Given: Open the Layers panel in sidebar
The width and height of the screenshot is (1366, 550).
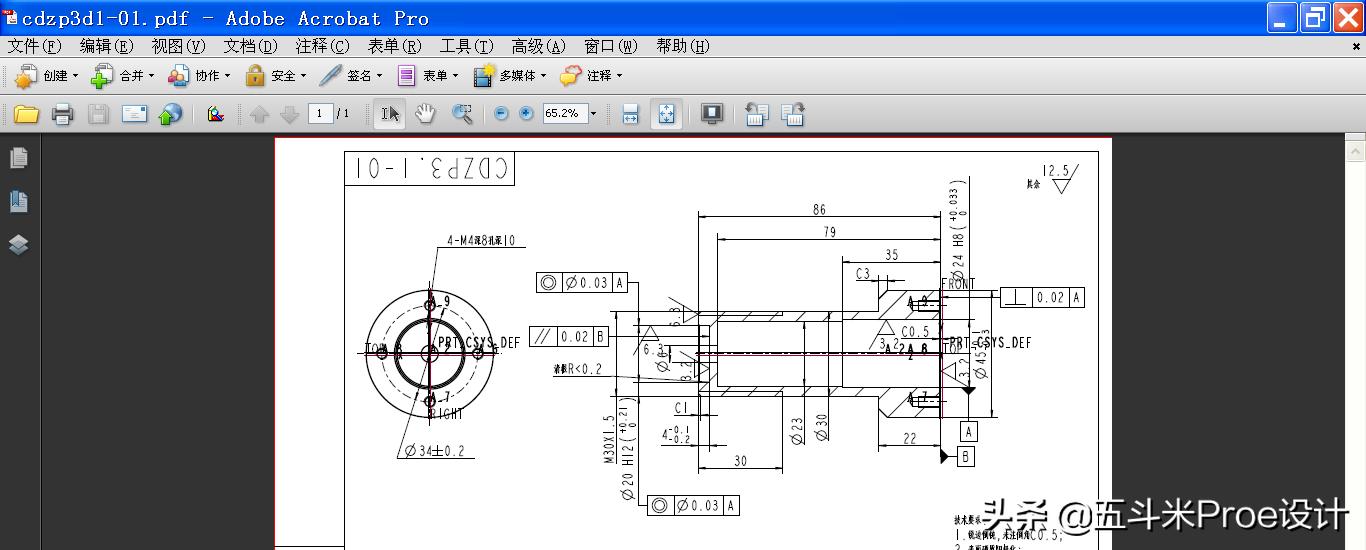Looking at the screenshot, I should pyautogui.click(x=18, y=244).
